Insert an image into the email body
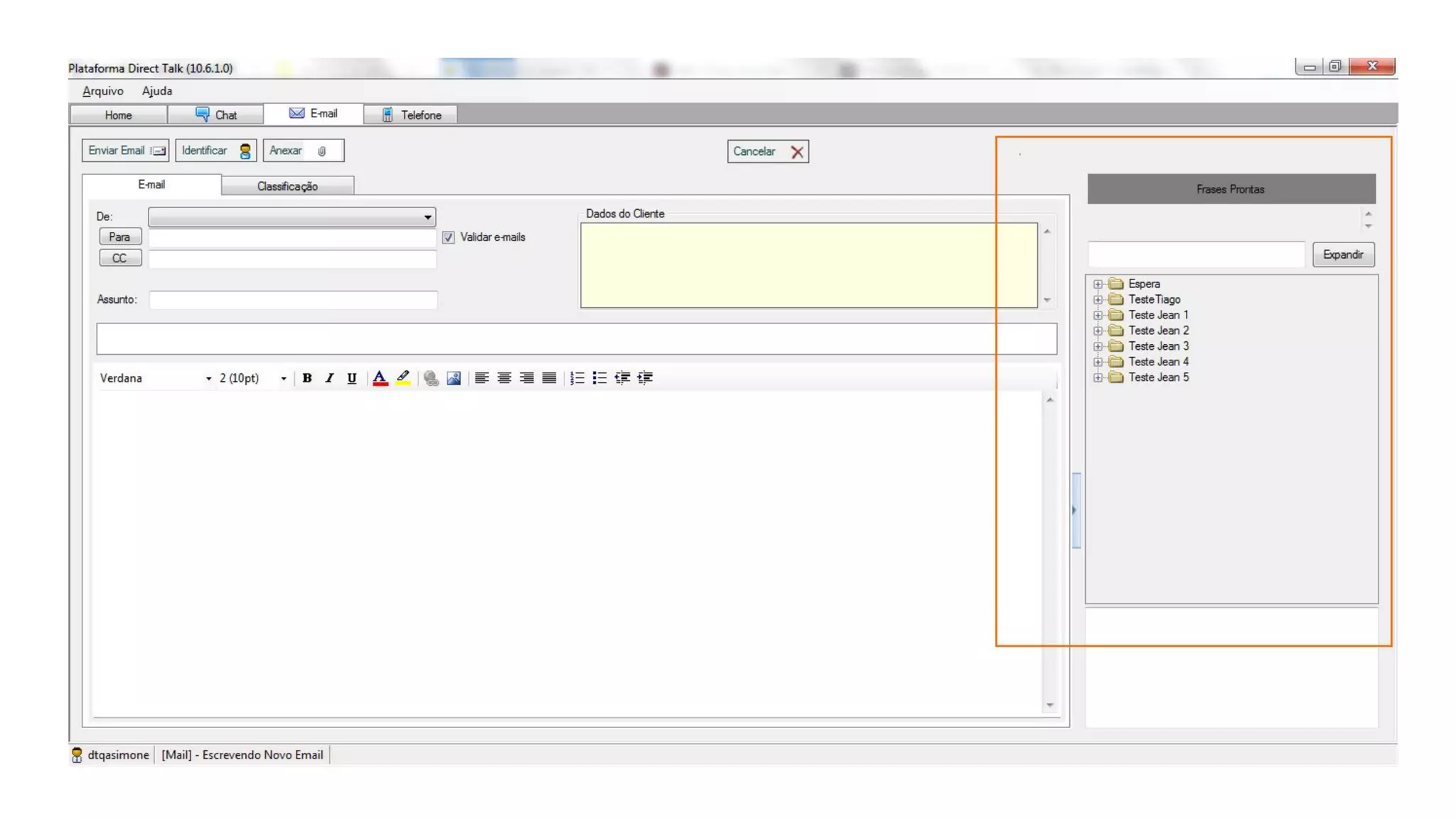Viewport: 1456px width, 819px height. point(454,378)
